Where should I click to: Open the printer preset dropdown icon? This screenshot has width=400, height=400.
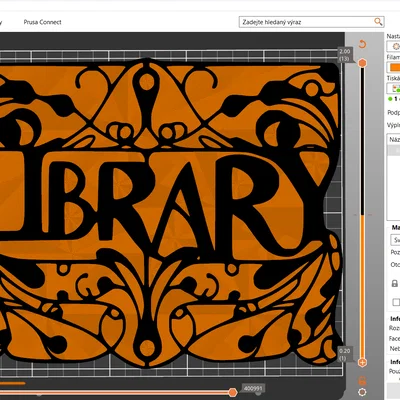click(x=396, y=89)
